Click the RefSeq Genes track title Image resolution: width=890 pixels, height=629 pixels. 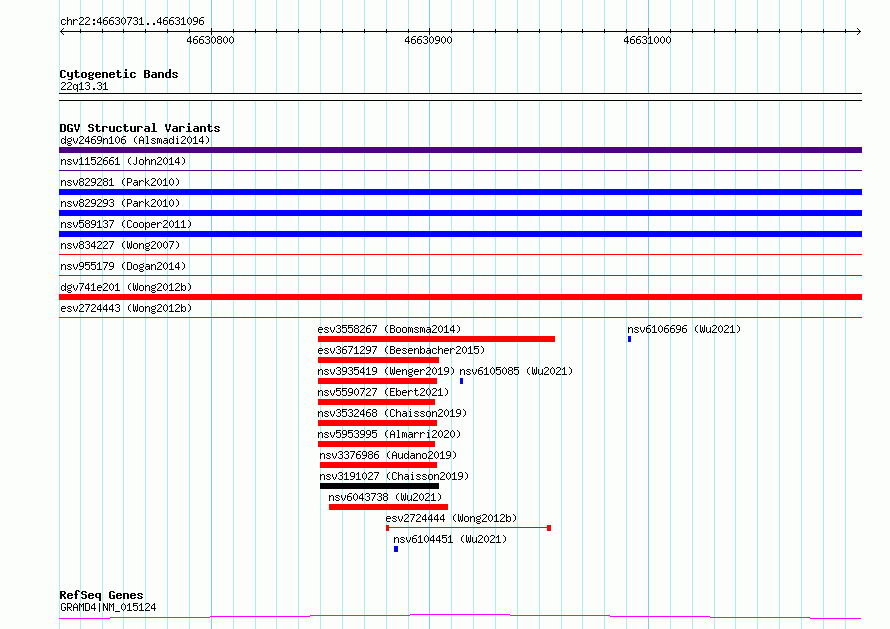pyautogui.click(x=101, y=595)
